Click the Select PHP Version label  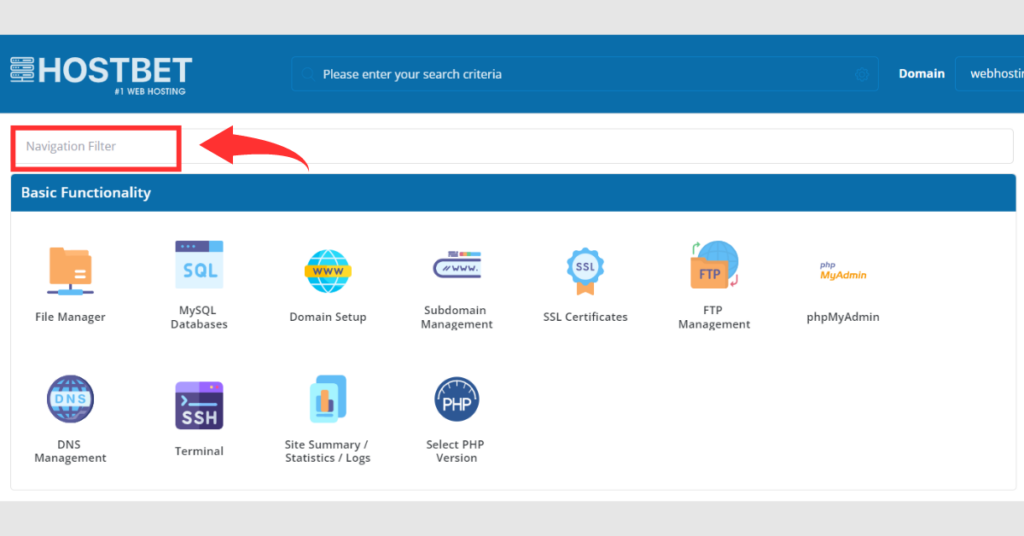[456, 451]
